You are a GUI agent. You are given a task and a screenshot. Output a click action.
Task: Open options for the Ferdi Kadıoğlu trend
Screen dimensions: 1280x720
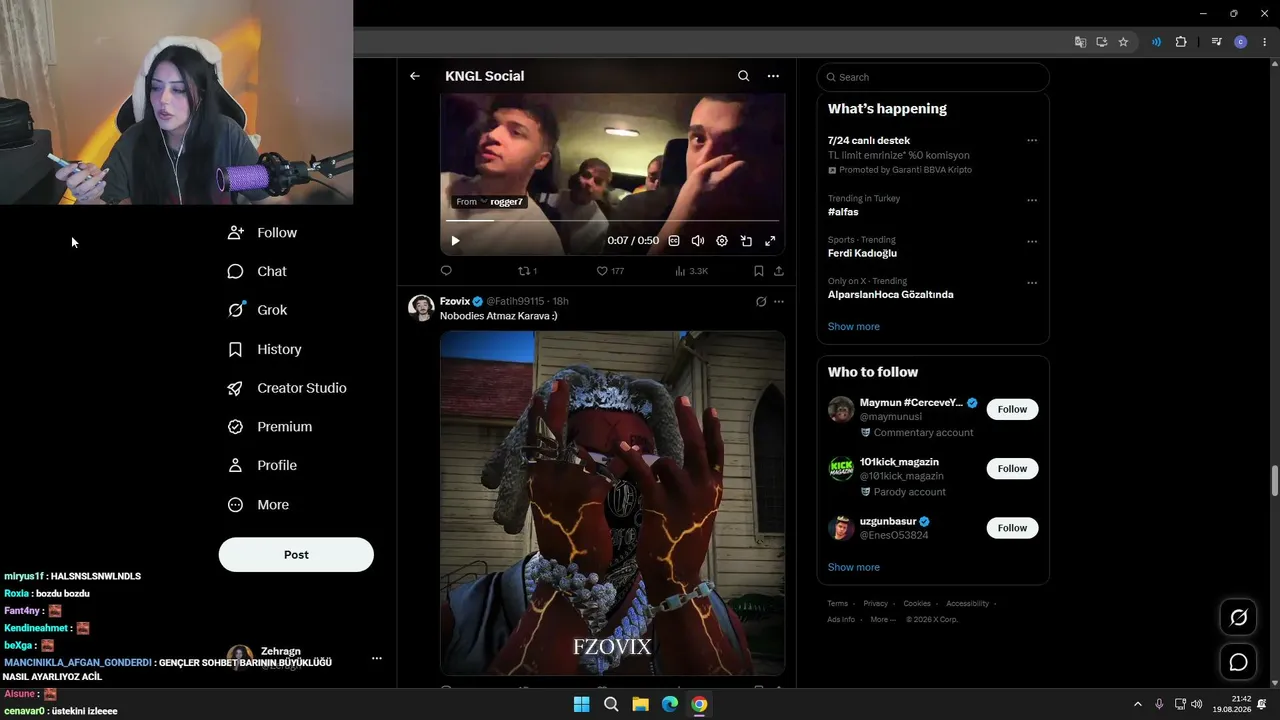1032,242
